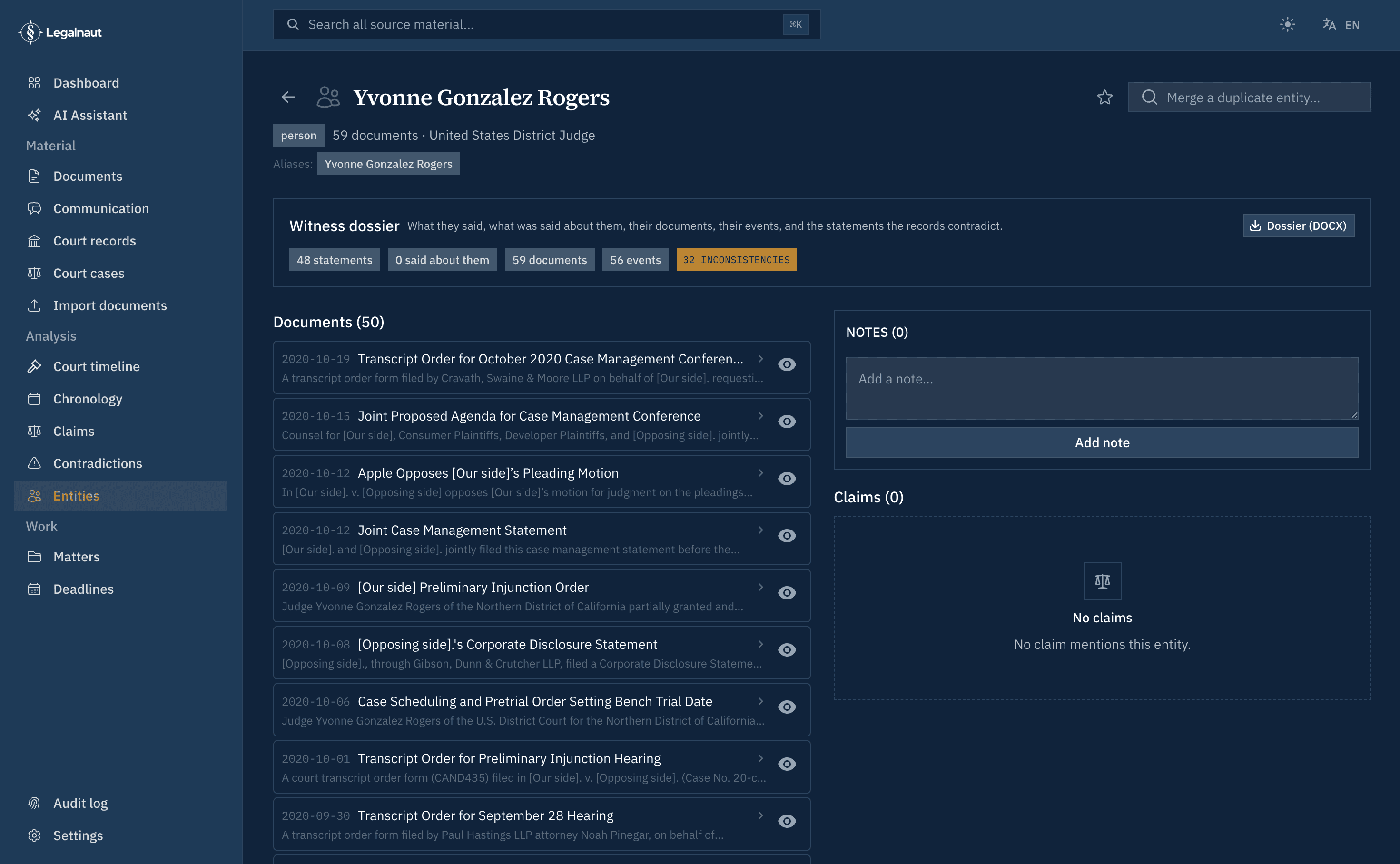Toggle eye icon for Apple Opposes Pleading Motion
This screenshot has width=1400, height=864.
point(787,479)
